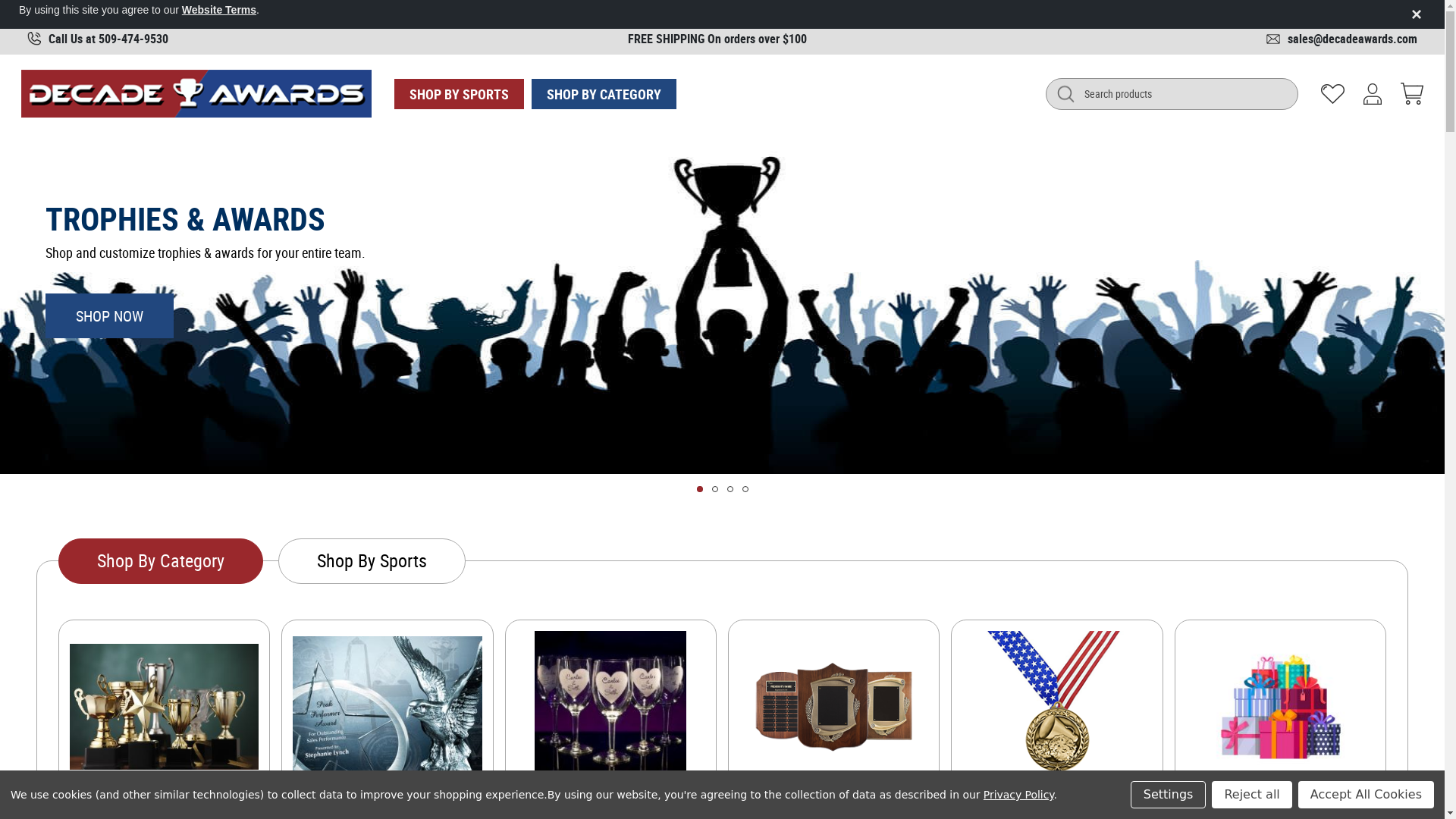Open the account user icon
This screenshot has height=819, width=1456.
[1373, 94]
